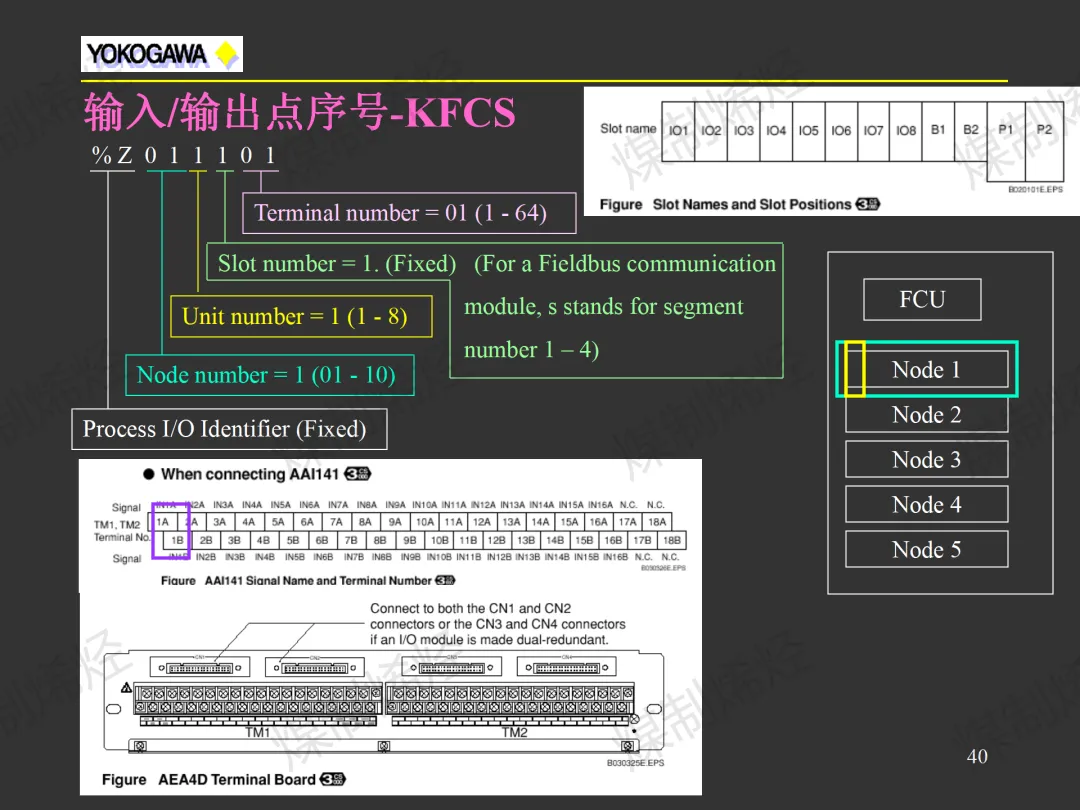Viewport: 1080px width, 810px height.
Task: Select the Node 5 box
Action: [926, 549]
